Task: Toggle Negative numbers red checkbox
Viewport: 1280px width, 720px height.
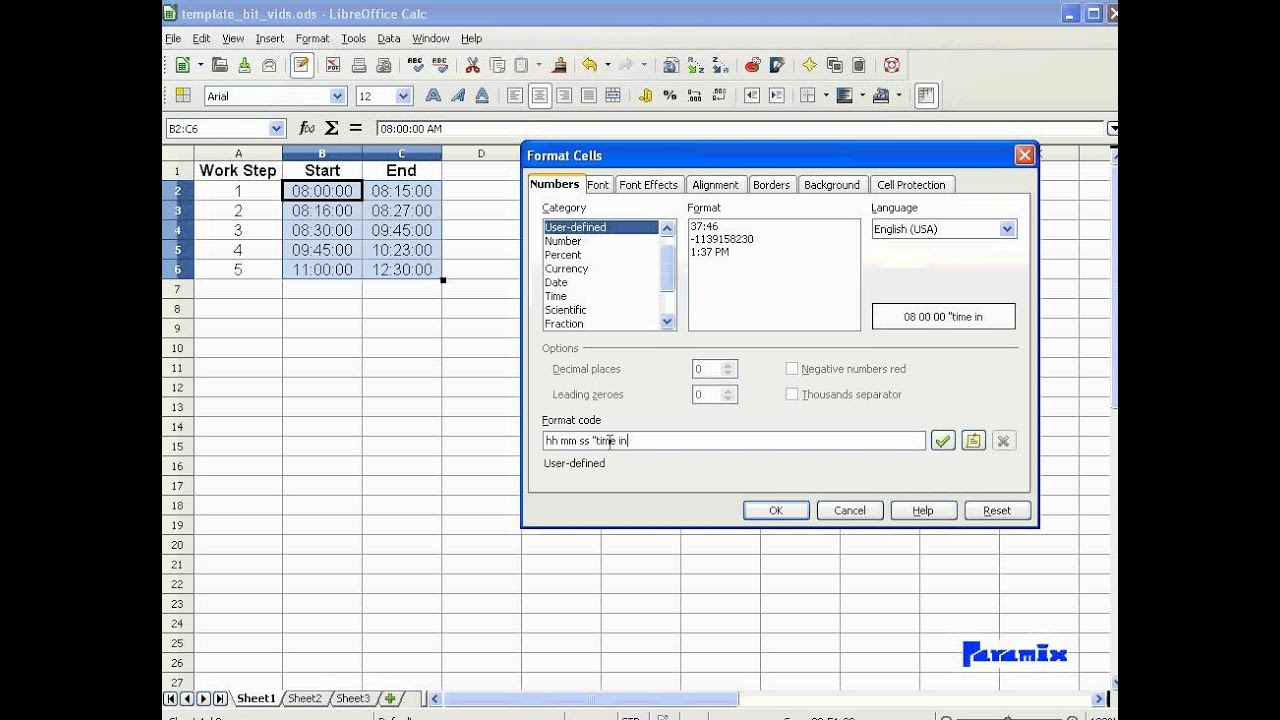Action: tap(792, 369)
